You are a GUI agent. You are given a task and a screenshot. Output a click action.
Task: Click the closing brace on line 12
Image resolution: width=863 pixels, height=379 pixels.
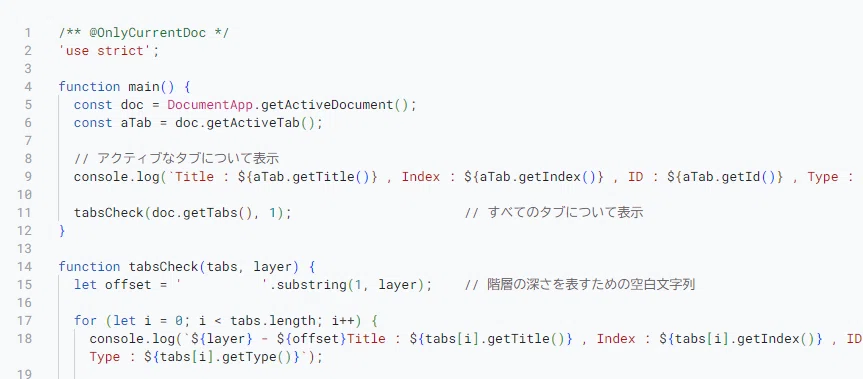click(62, 230)
